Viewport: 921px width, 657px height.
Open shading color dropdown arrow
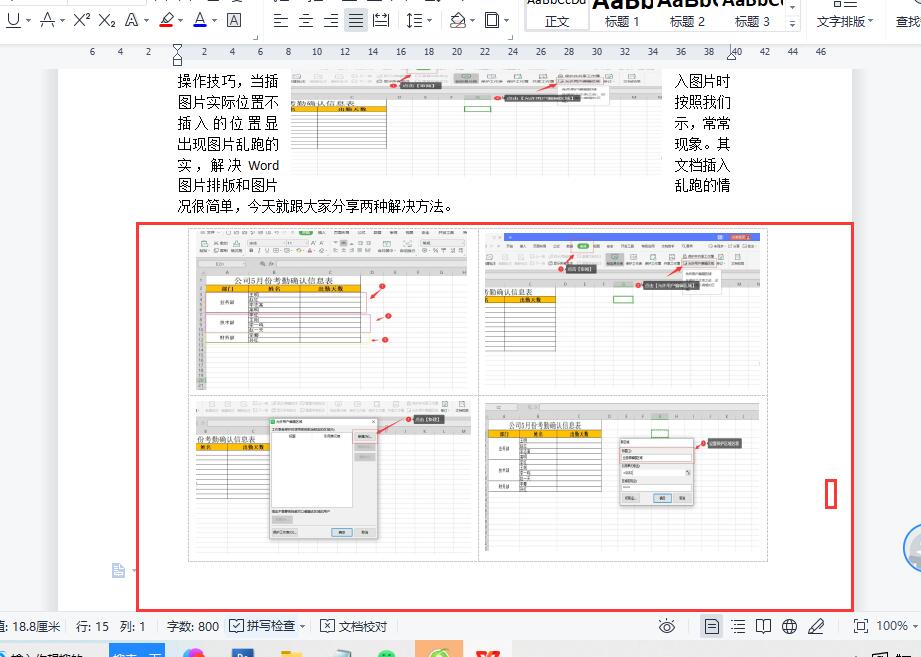[x=473, y=21]
